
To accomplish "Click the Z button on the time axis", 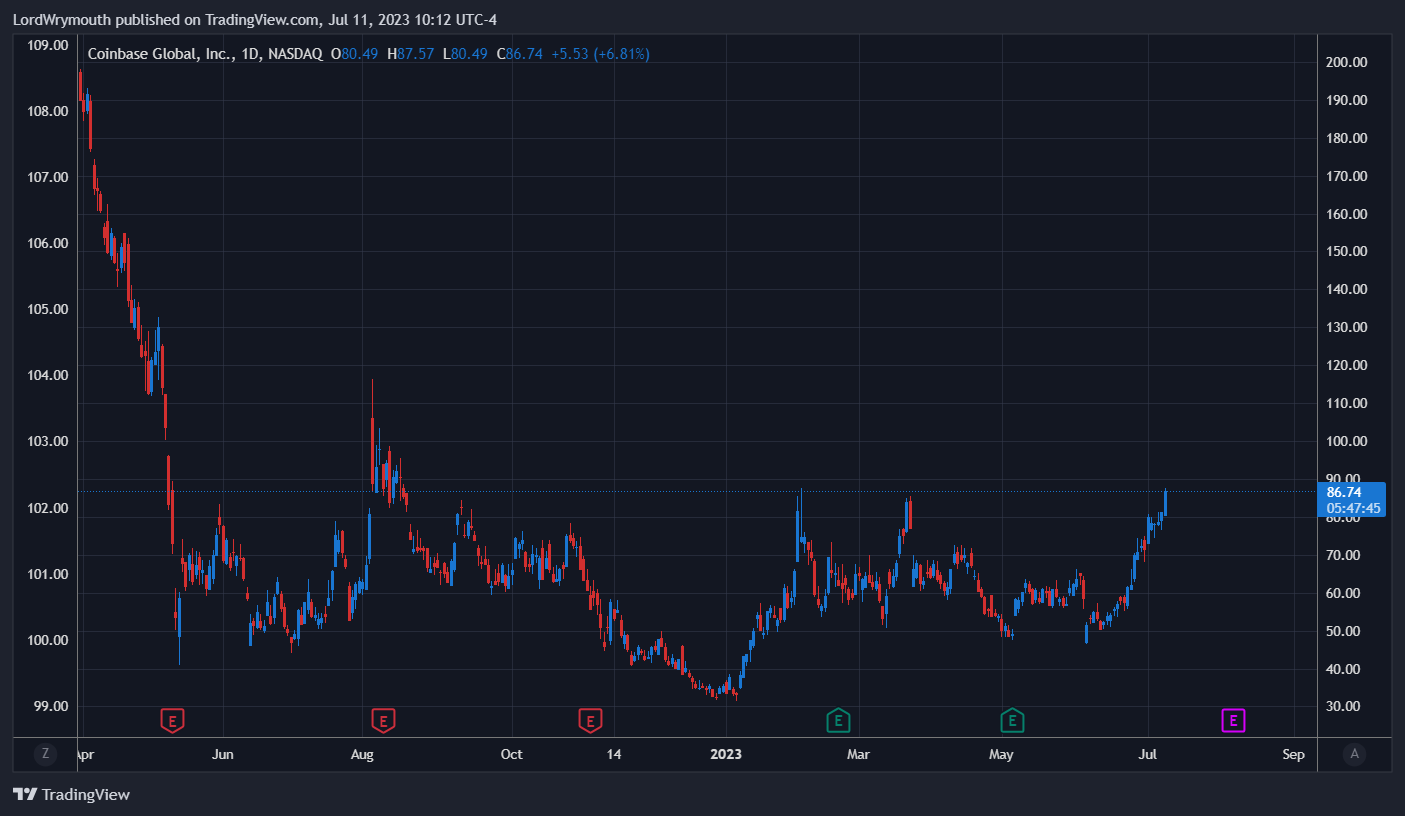I will [45, 754].
